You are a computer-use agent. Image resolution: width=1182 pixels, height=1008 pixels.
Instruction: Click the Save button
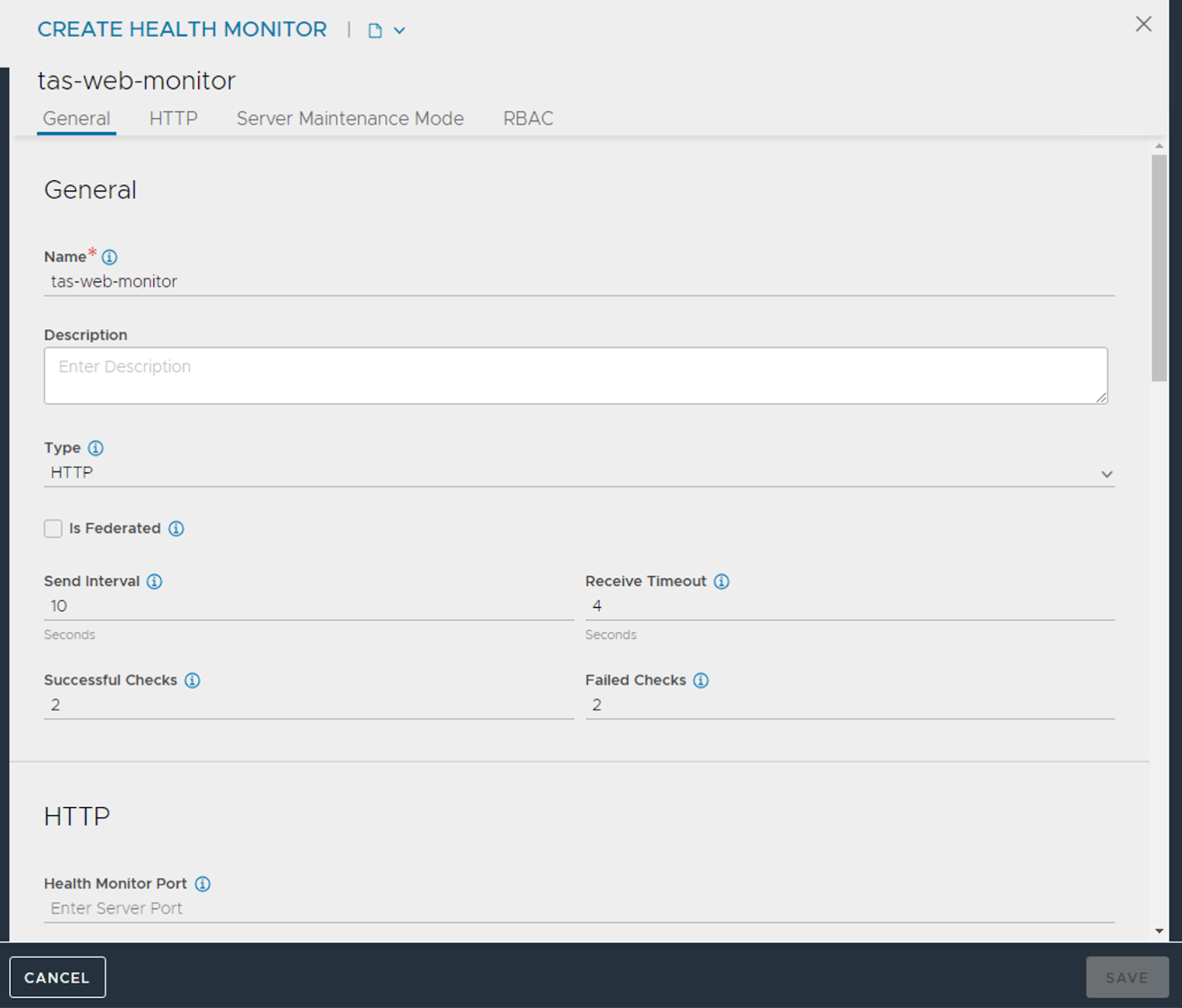tap(1127, 977)
